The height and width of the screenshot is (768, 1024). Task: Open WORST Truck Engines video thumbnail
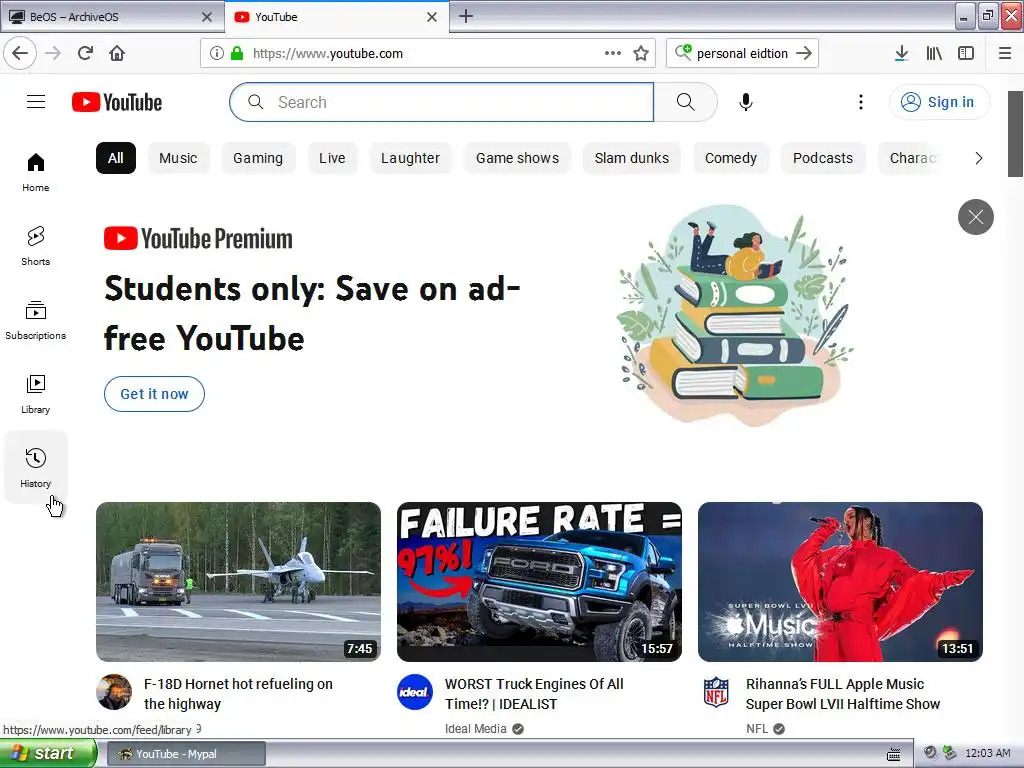(539, 581)
